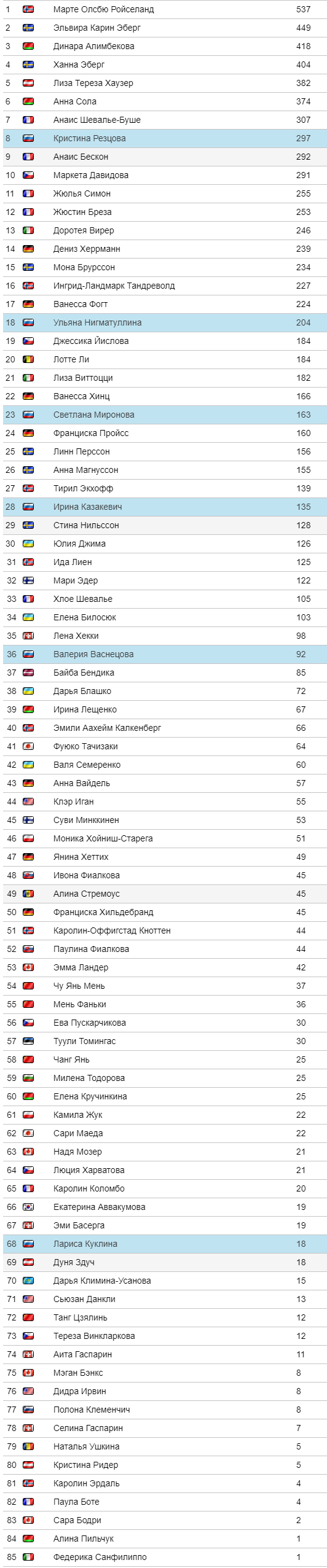Image resolution: width=327 pixels, height=1568 pixels.
Task: Click the South Korean flag by Екатерина Аввакумова
Action: (x=28, y=1207)
